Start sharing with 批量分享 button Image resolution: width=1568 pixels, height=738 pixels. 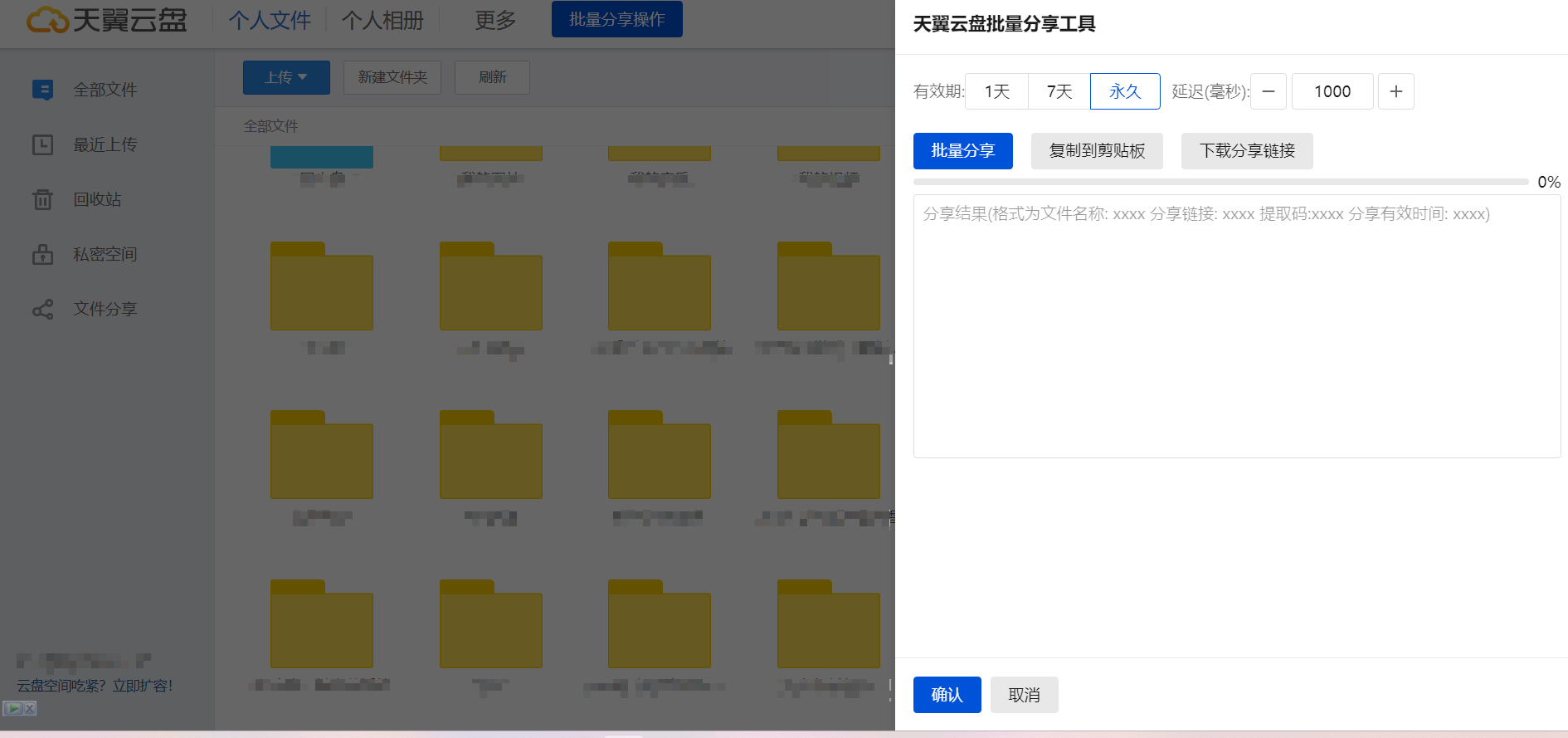point(963,151)
